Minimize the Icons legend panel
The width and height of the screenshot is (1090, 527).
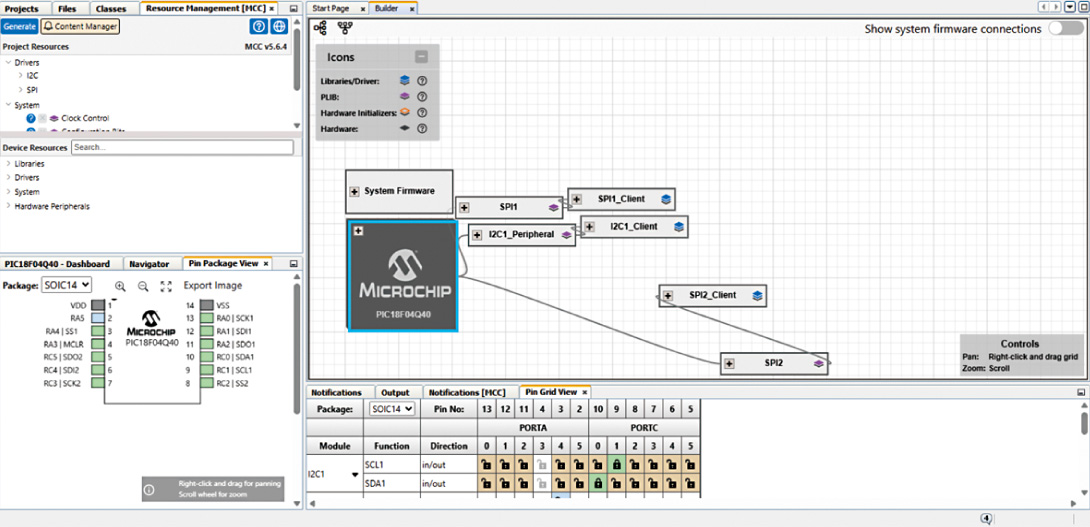tap(422, 57)
